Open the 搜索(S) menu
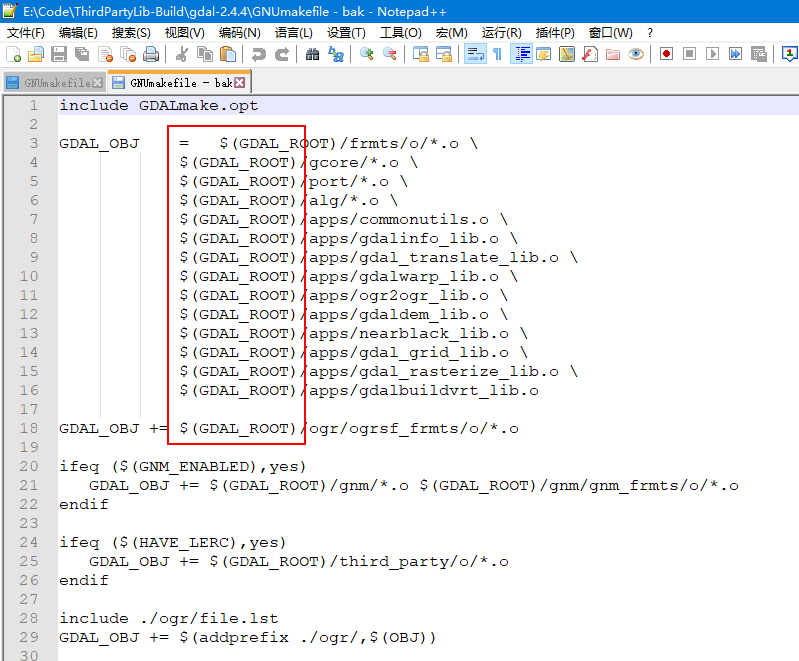This screenshot has height=661, width=799. [131, 33]
